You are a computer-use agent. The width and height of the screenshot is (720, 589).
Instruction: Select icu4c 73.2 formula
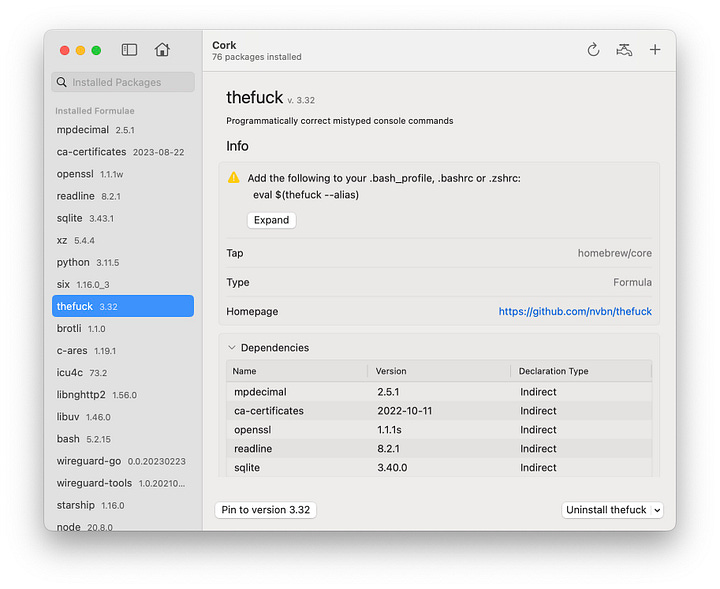click(123, 372)
